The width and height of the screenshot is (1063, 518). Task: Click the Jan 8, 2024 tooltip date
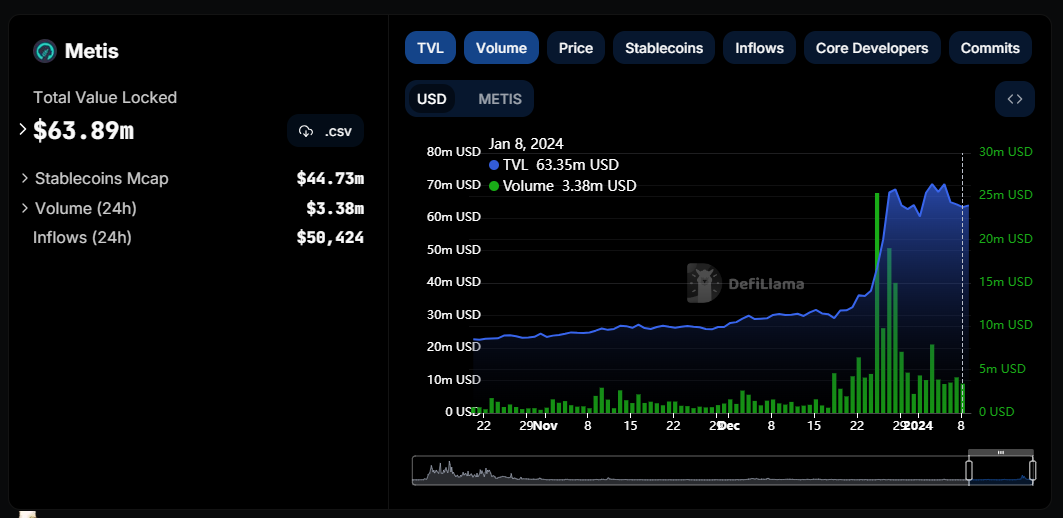[x=526, y=144]
